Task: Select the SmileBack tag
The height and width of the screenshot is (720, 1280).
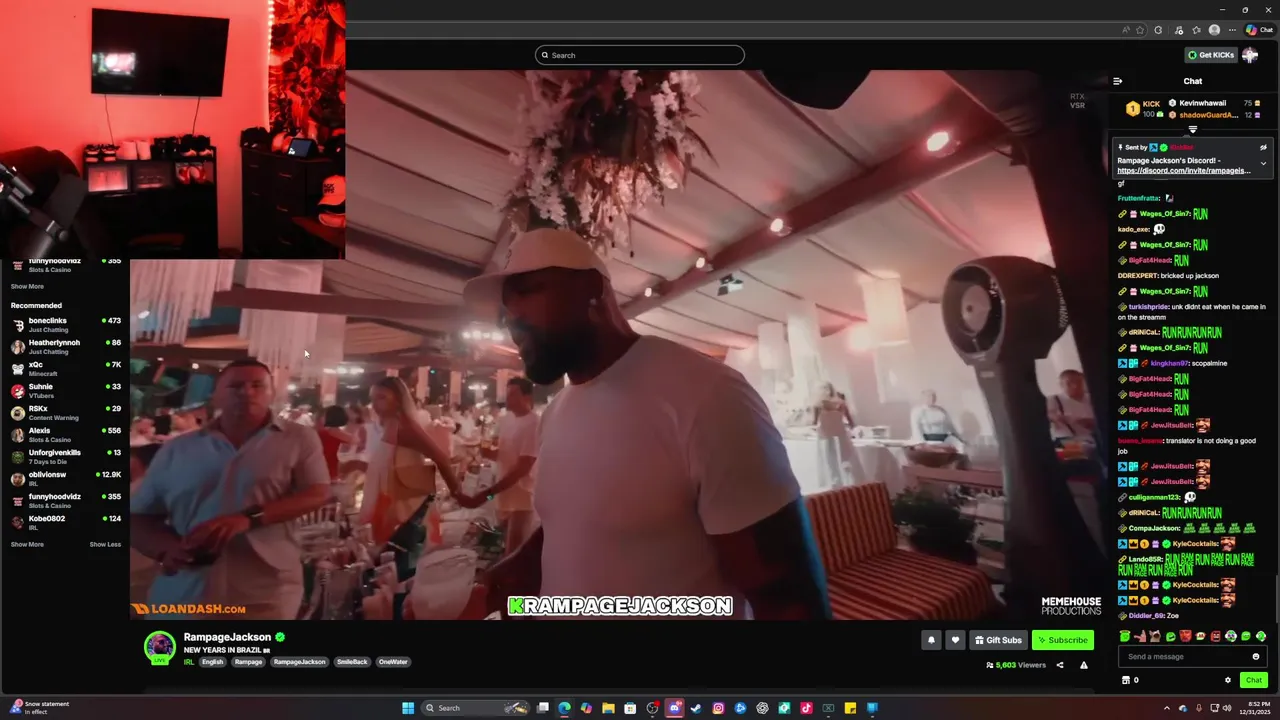Action: pyautogui.click(x=352, y=662)
